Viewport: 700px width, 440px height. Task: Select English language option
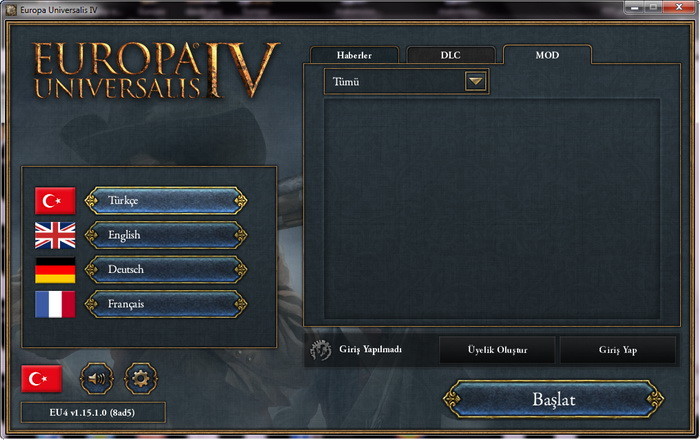click(x=166, y=235)
